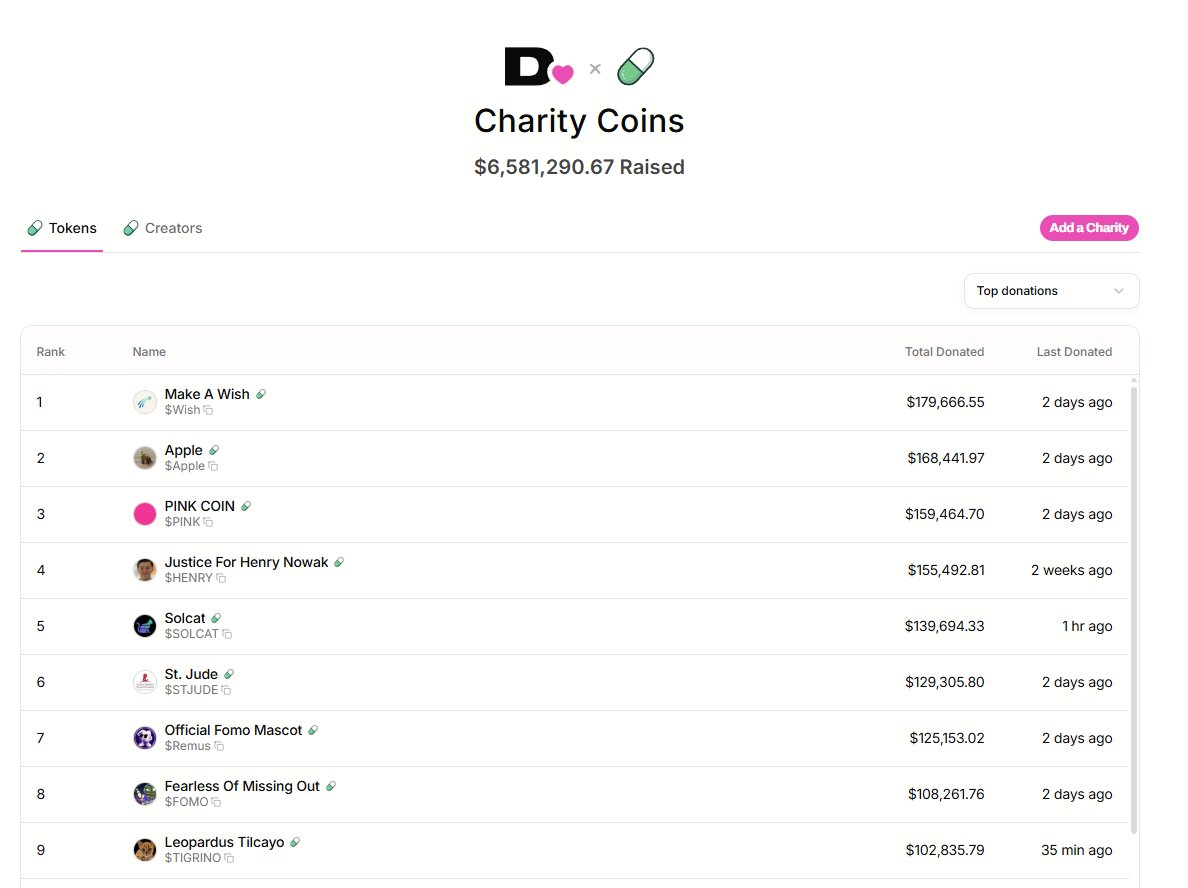This screenshot has width=1188, height=888.
Task: Copy the $STJUDE token address
Action: pos(226,691)
